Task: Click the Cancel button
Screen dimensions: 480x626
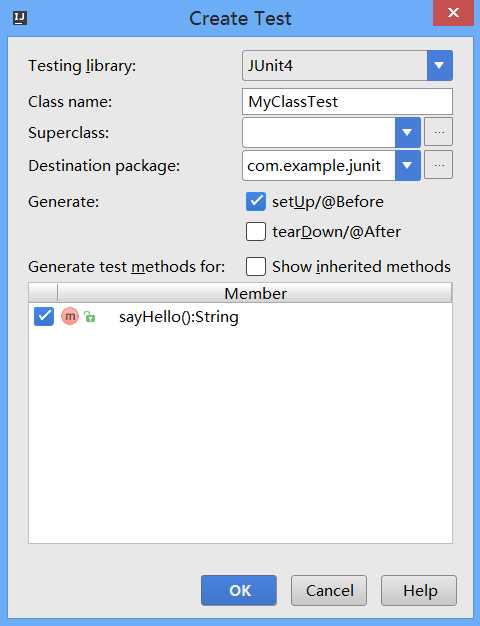Action: [x=329, y=590]
